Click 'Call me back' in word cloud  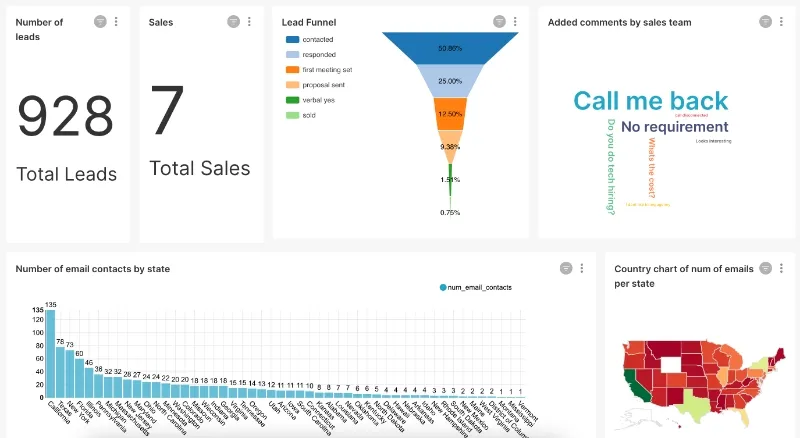click(x=650, y=100)
